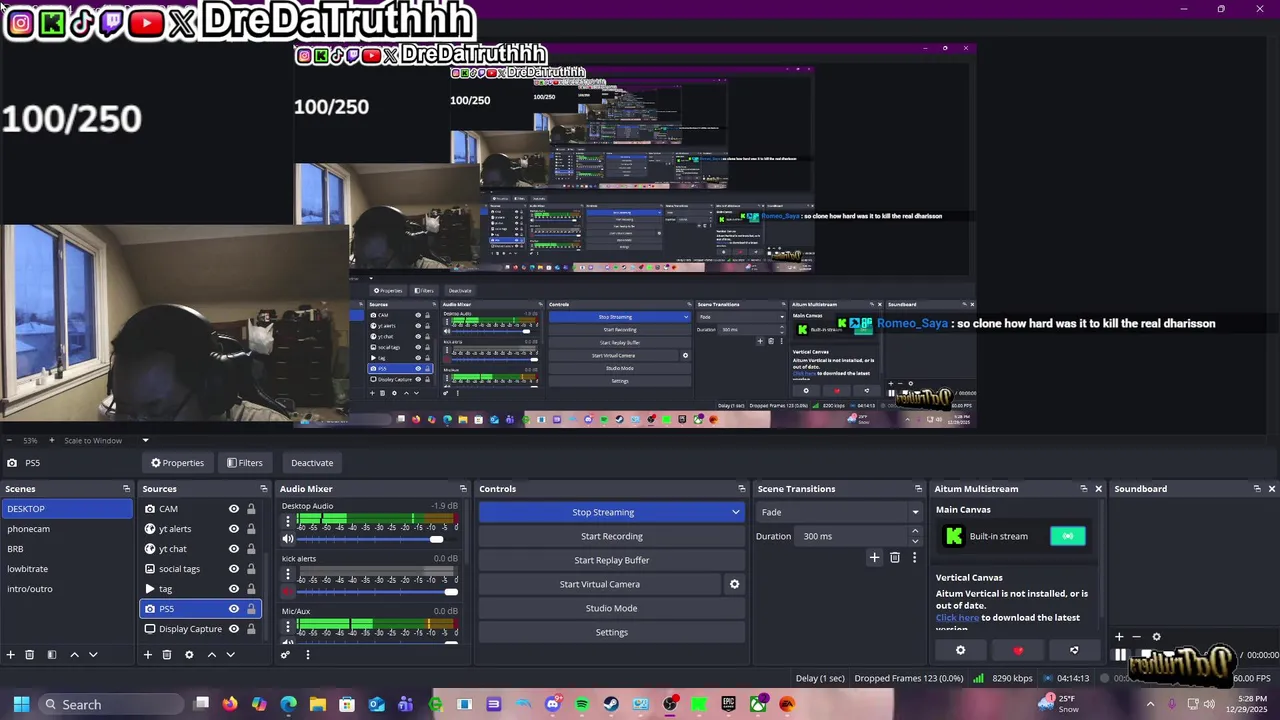Open Properties for PS5 source

(177, 463)
